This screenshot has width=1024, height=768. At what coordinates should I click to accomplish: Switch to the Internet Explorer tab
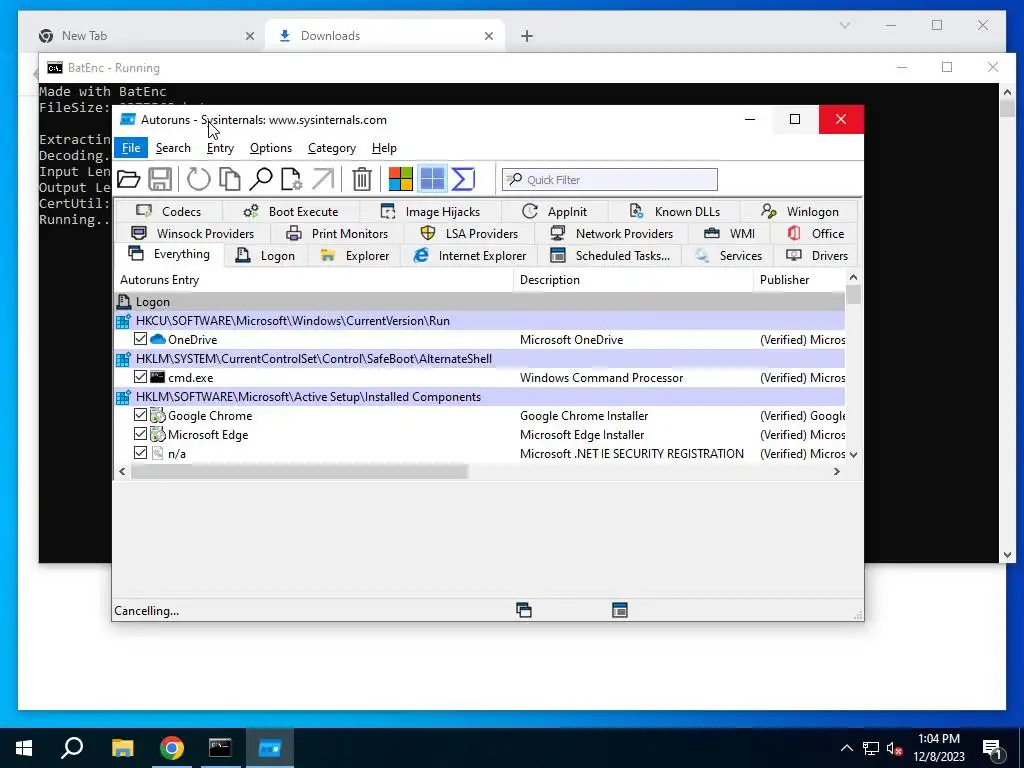coord(470,255)
